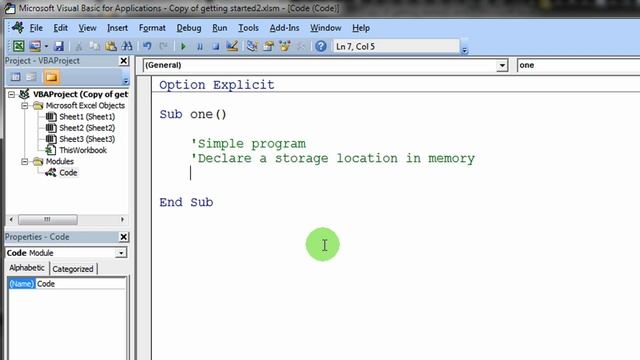The height and width of the screenshot is (360, 640).
Task: Open the main toolbar options dropdown arrow
Action: click(x=464, y=50)
